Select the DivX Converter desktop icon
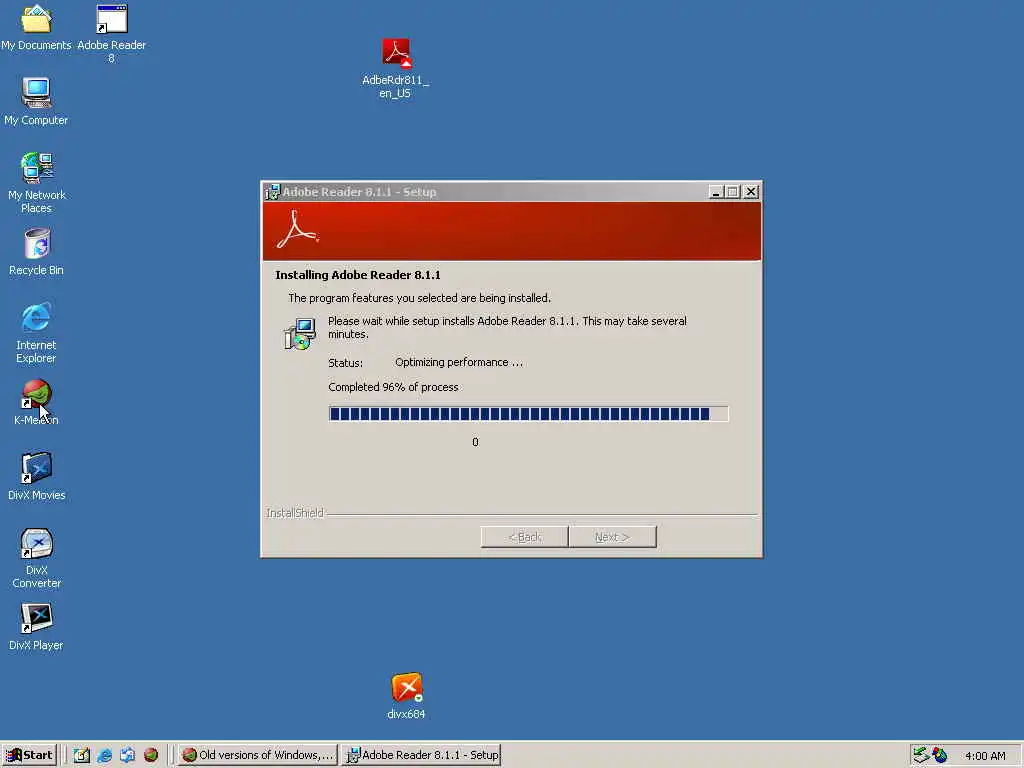This screenshot has height=768, width=1024. point(37,558)
